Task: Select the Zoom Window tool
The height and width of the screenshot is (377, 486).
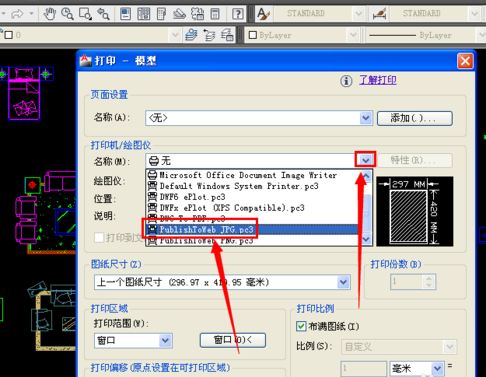Action: pyautogui.click(x=85, y=14)
